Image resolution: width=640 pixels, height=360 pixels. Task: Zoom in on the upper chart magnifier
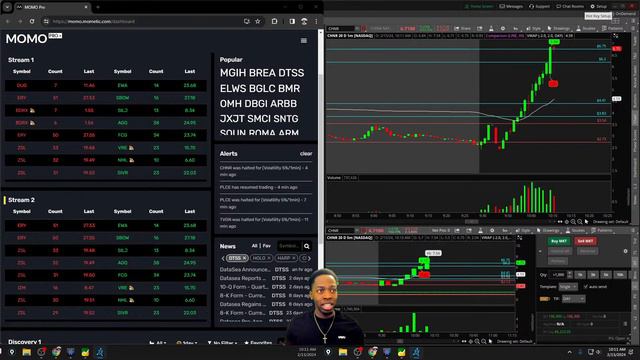(x=573, y=222)
